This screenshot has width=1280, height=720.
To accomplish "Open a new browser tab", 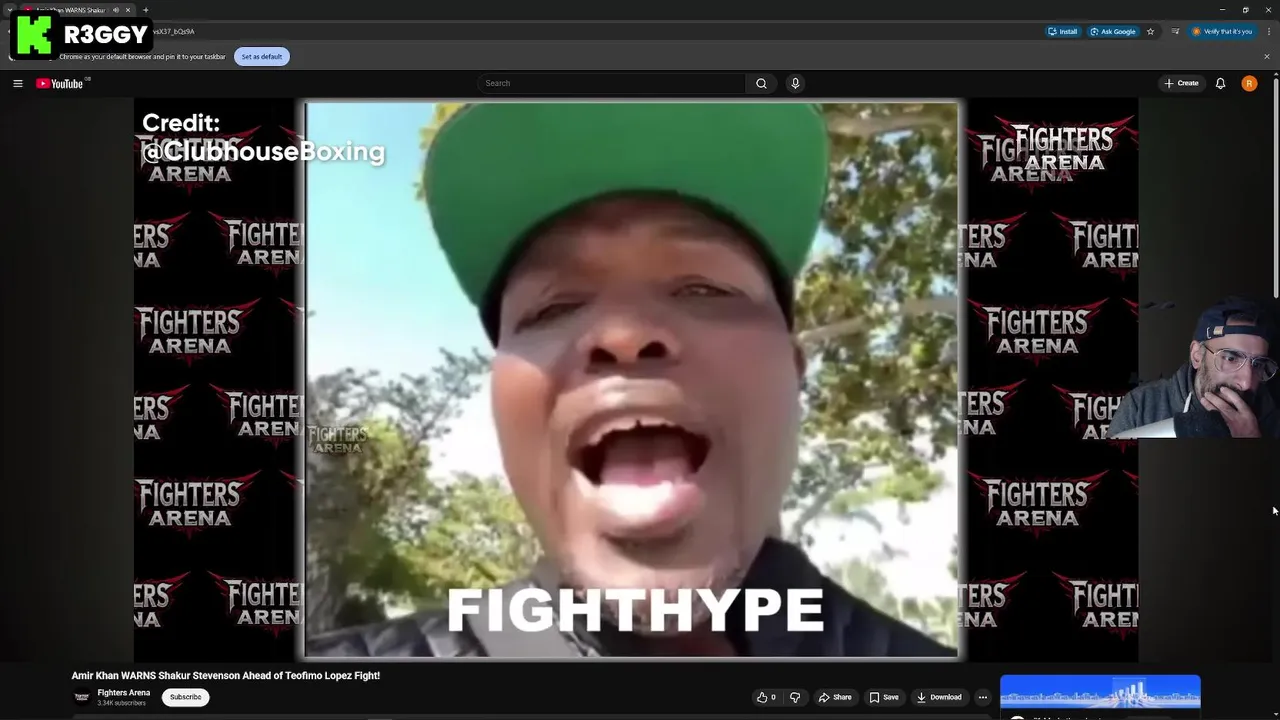I will pos(146,10).
